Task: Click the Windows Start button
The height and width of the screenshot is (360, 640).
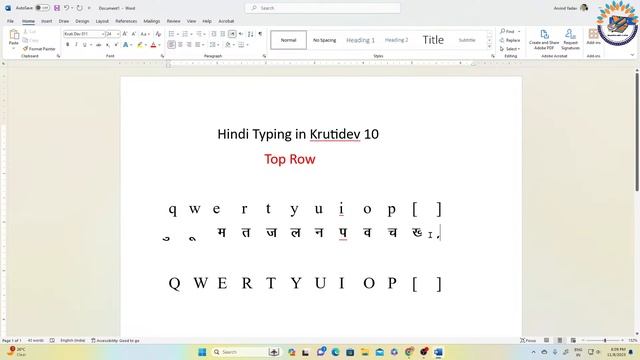Action: [x=202, y=352]
